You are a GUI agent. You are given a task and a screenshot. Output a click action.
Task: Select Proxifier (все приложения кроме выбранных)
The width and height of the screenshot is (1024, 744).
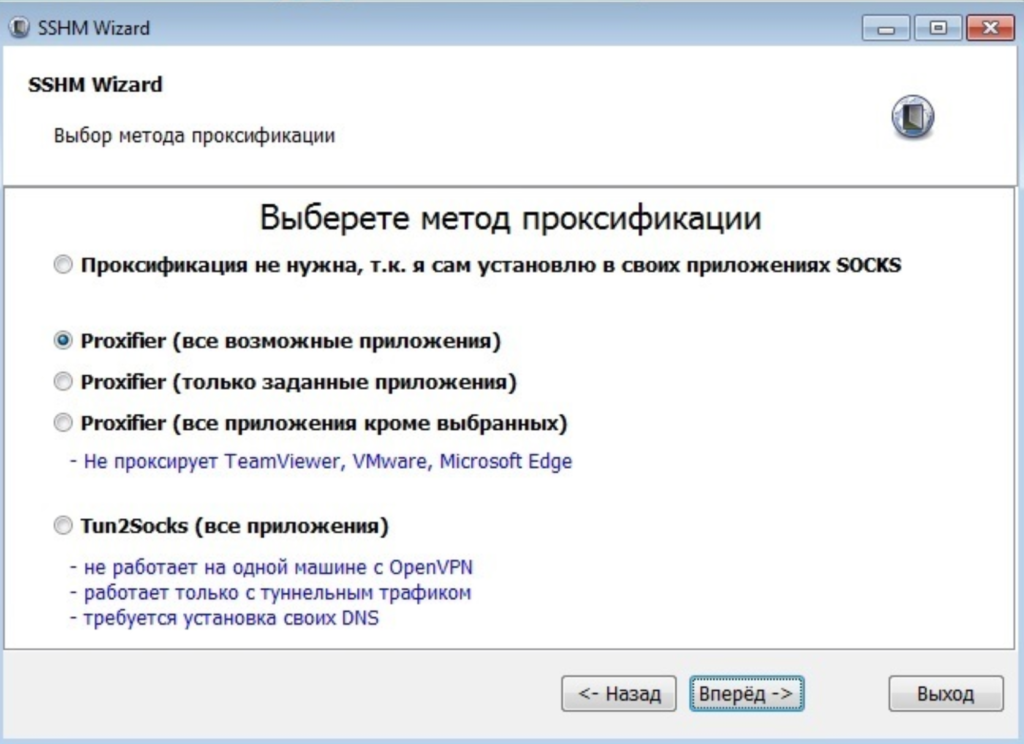tap(62, 422)
